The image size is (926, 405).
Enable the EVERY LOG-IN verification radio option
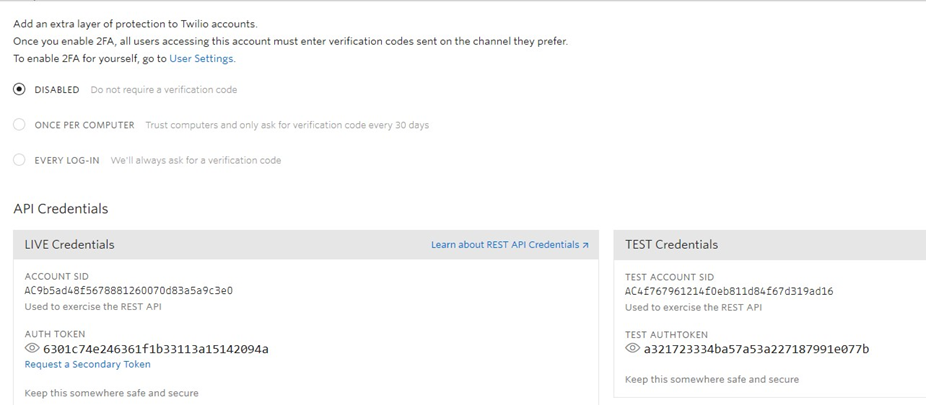[x=19, y=160]
